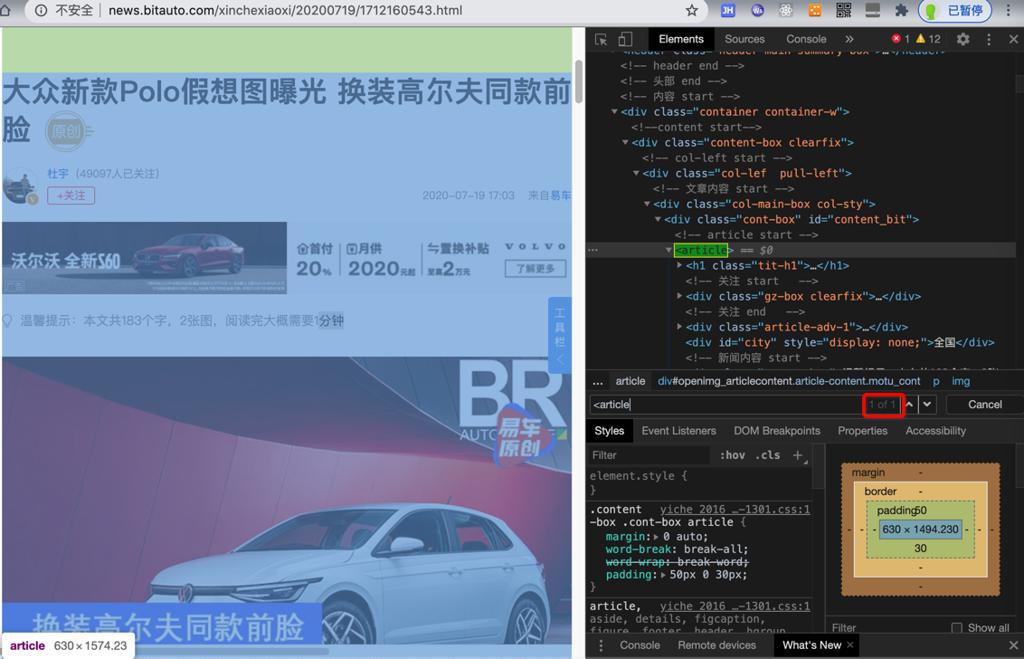Collapse the content-box clearfix div
The image size is (1024, 659).
[x=625, y=142]
